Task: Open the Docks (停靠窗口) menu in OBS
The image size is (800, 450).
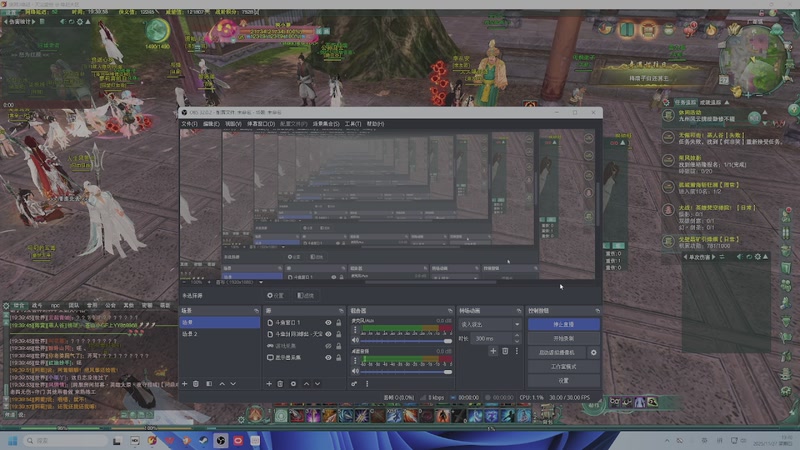Action: (x=261, y=124)
